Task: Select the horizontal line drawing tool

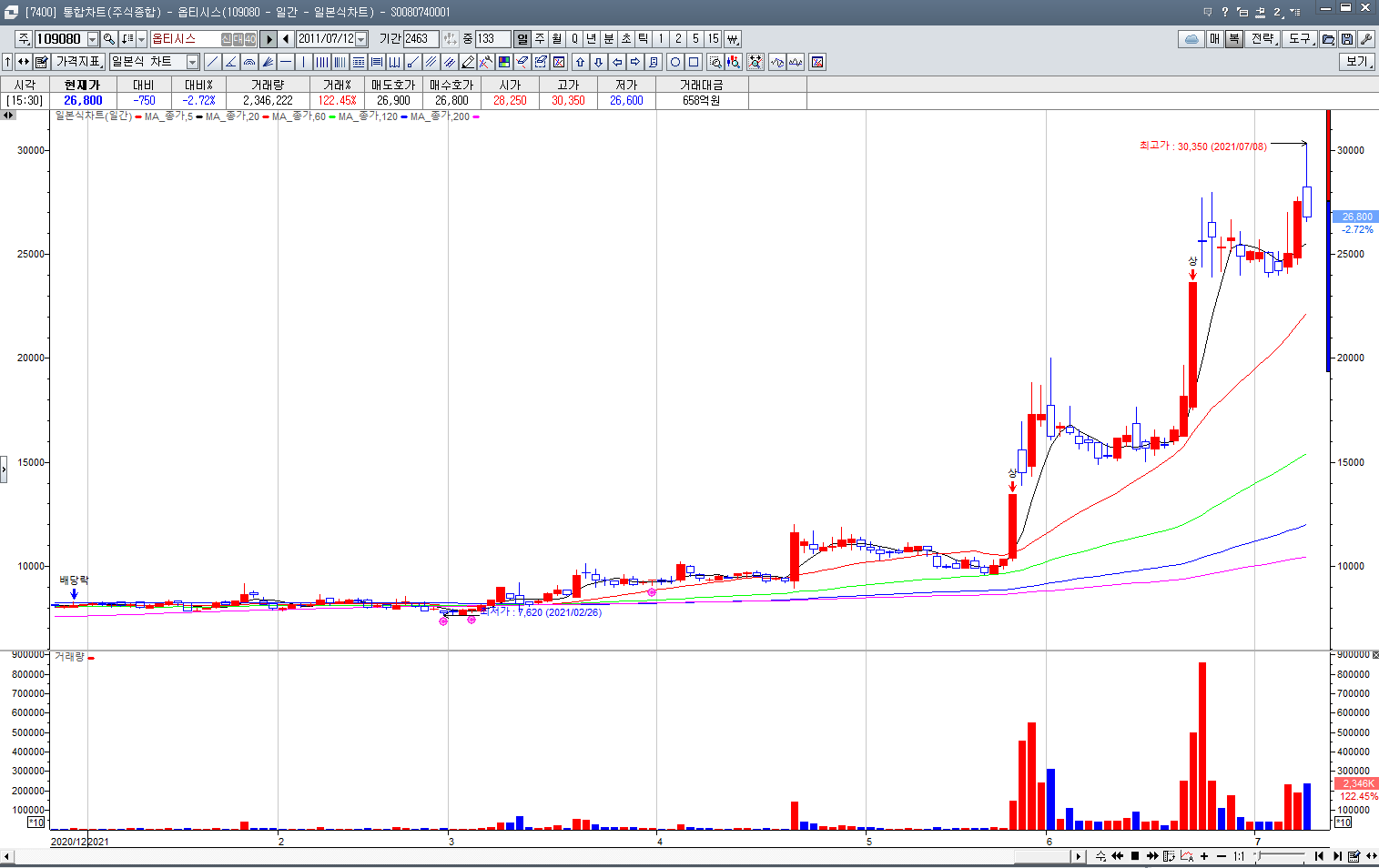Action: pyautogui.click(x=285, y=62)
